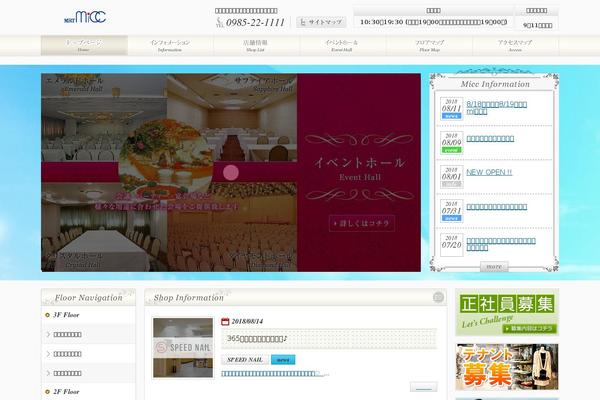Open the Information navigation tab
Image resolution: width=600 pixels, height=400 pixels.
pos(170,46)
